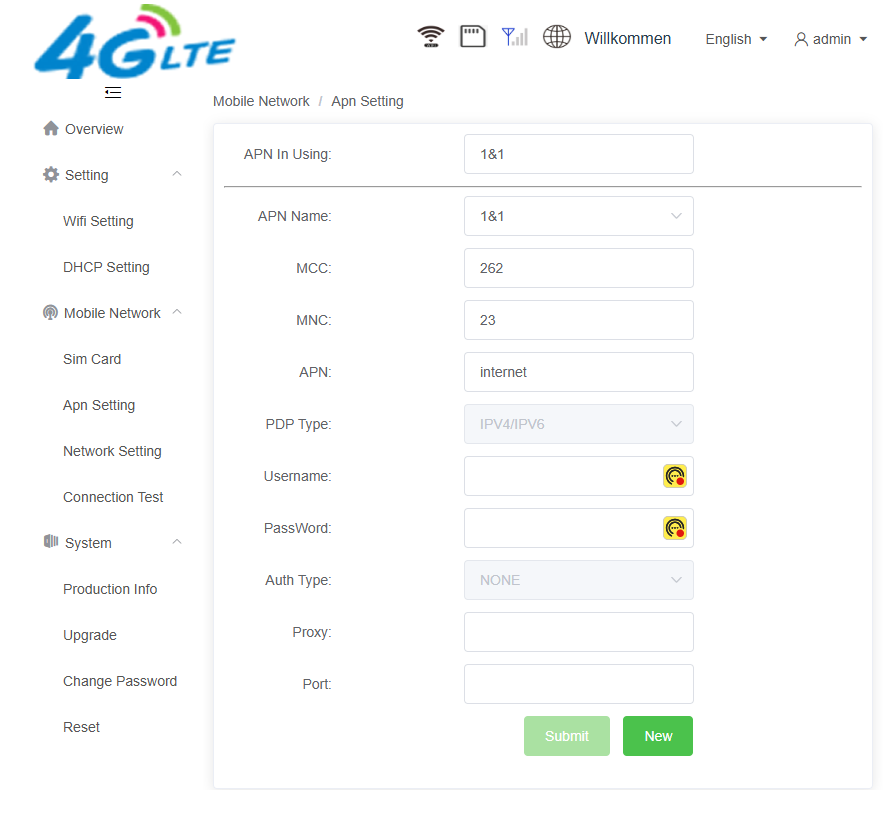Screen dimensions: 890x838
Task: Click the New button
Action: tap(658, 736)
